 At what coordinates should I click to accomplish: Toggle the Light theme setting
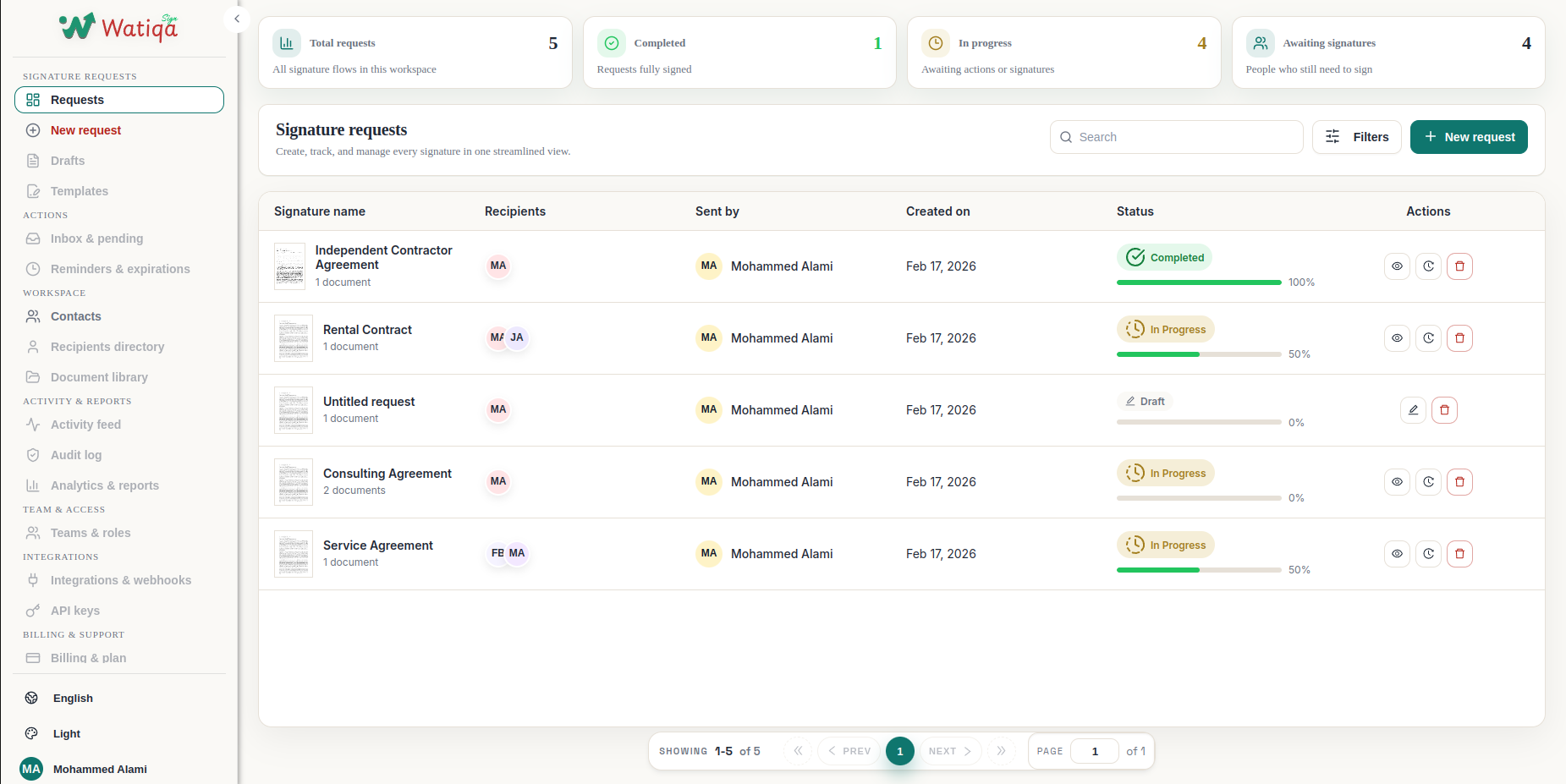(66, 733)
